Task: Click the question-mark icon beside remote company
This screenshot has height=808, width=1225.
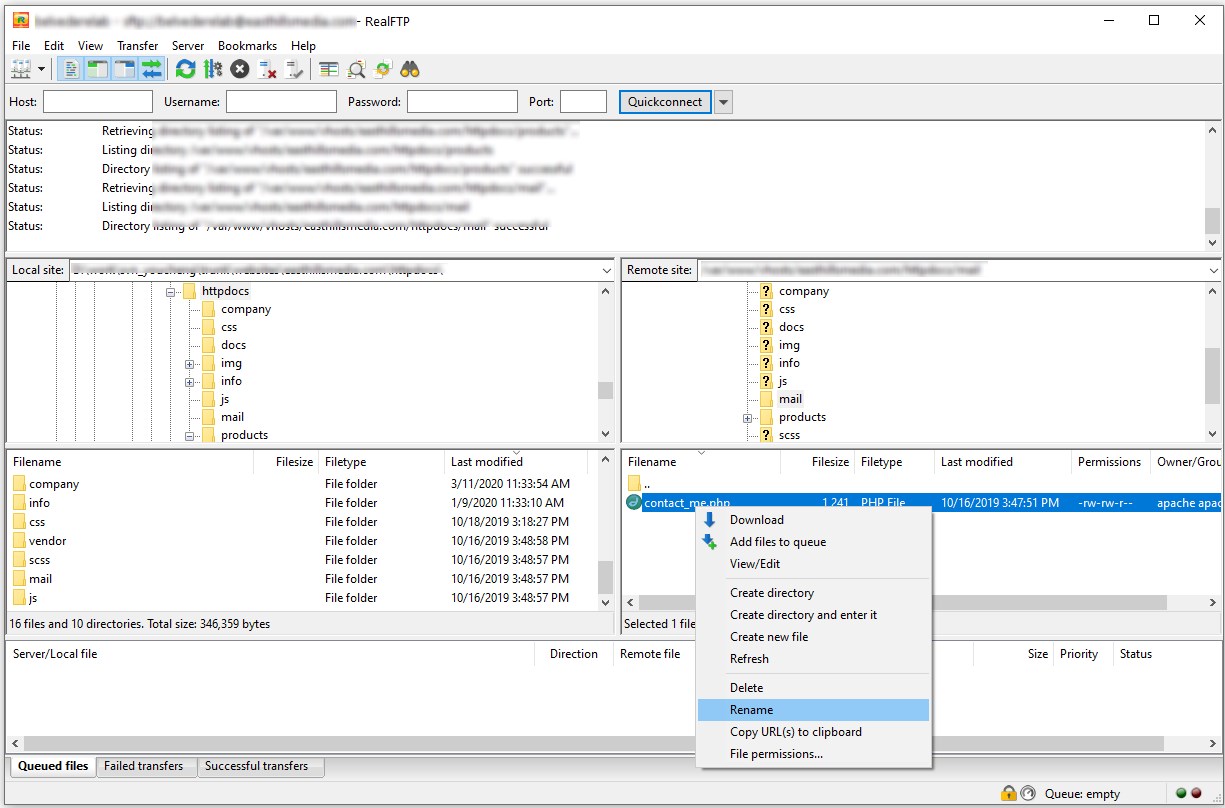Action: (x=766, y=291)
